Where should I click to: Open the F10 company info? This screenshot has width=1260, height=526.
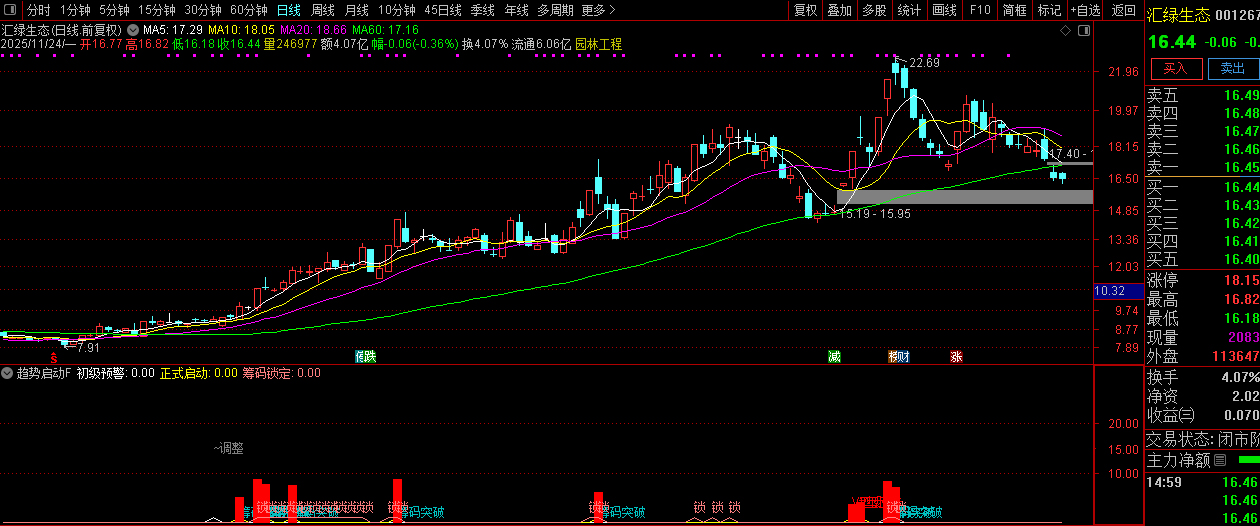point(980,10)
